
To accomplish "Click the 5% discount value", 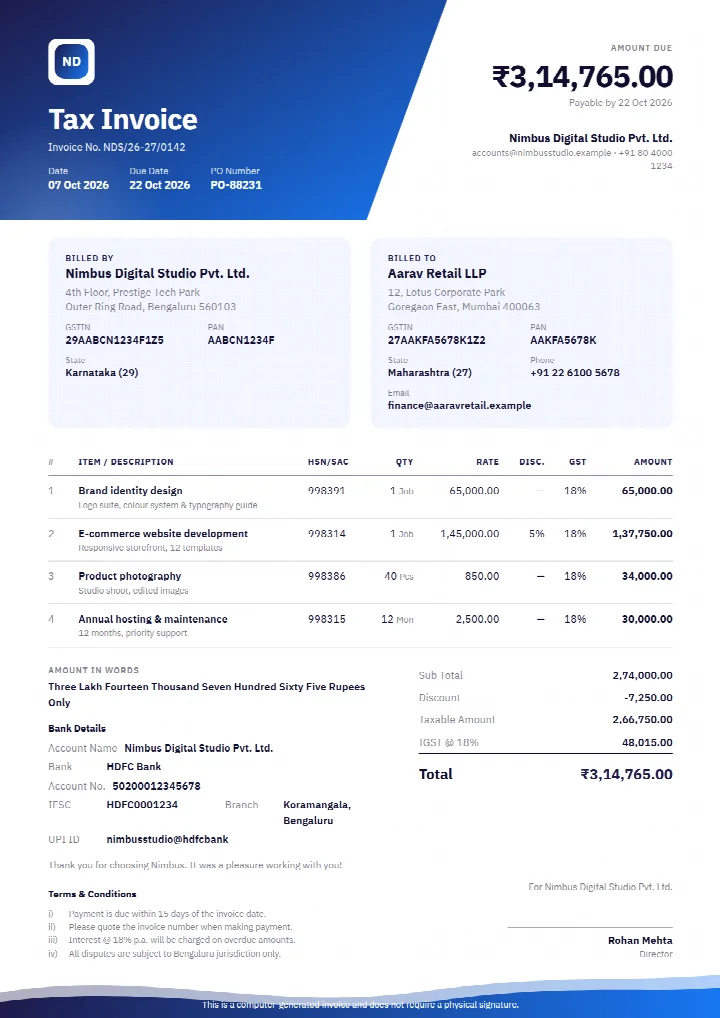I will click(536, 534).
